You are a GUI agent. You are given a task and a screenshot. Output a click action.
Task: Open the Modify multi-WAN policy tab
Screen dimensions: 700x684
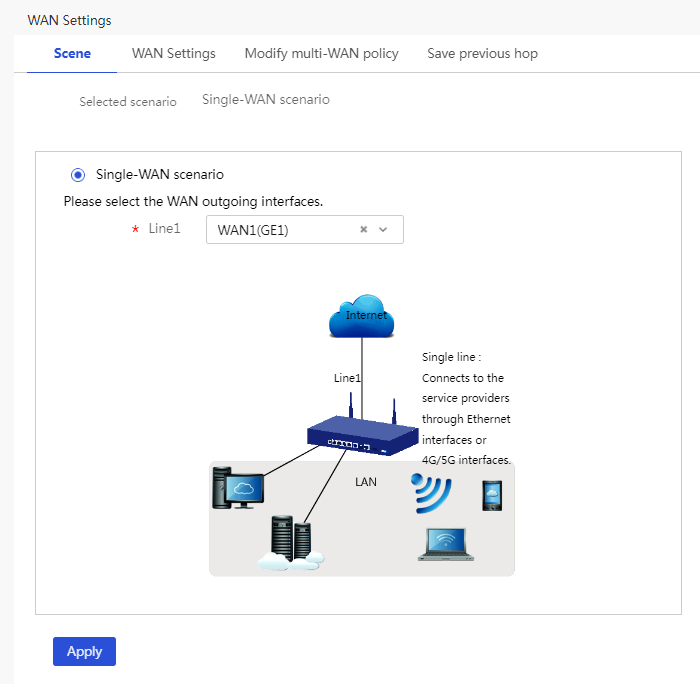pyautogui.click(x=321, y=54)
